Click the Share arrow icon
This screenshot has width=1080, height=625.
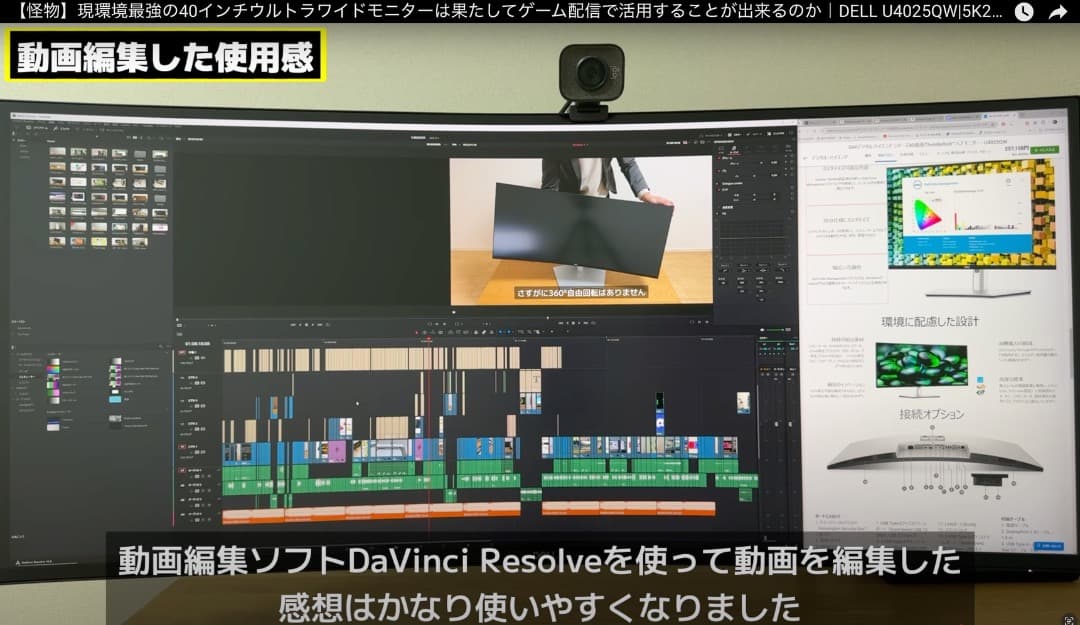coord(1058,12)
